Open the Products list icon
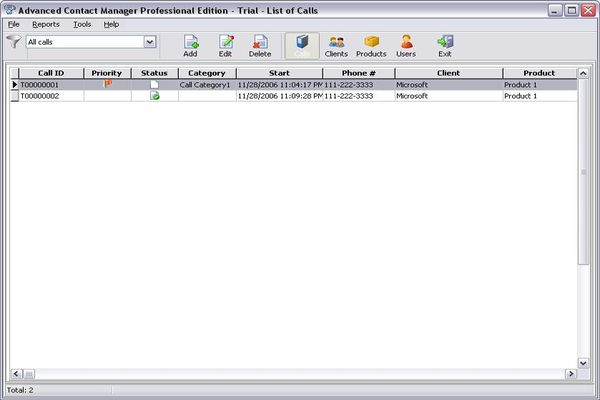The height and width of the screenshot is (400, 600). [371, 42]
